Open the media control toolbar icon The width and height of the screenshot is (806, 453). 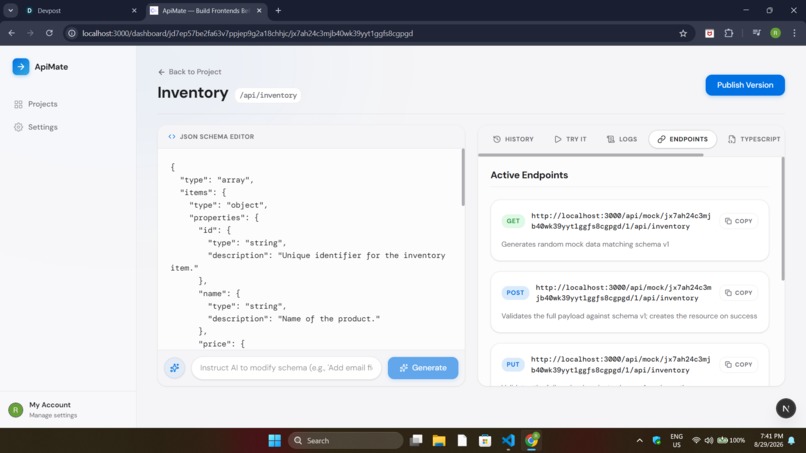(757, 33)
